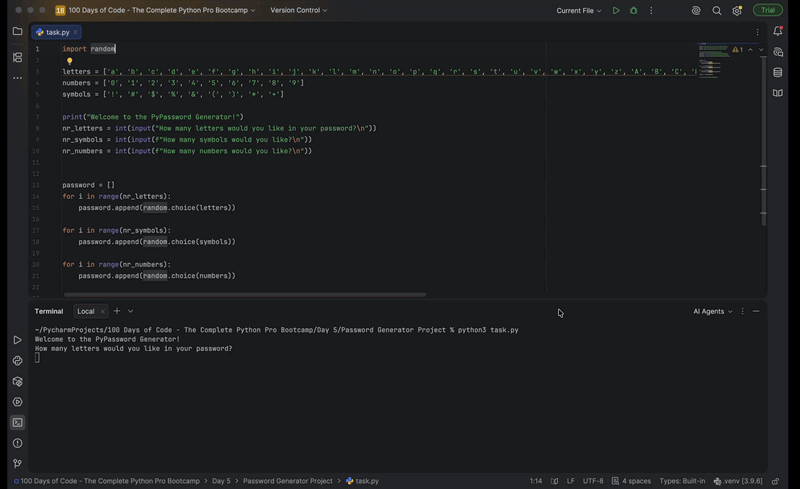Click the Terminal panel title
800x489 pixels.
click(x=49, y=311)
